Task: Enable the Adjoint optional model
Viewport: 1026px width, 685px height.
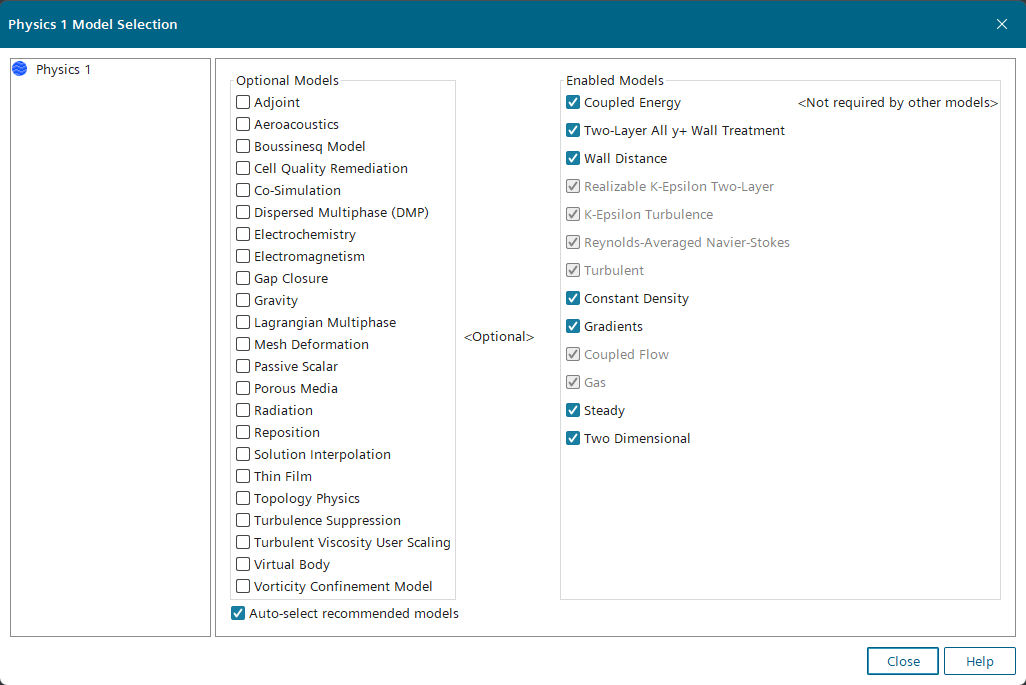Action: click(243, 102)
